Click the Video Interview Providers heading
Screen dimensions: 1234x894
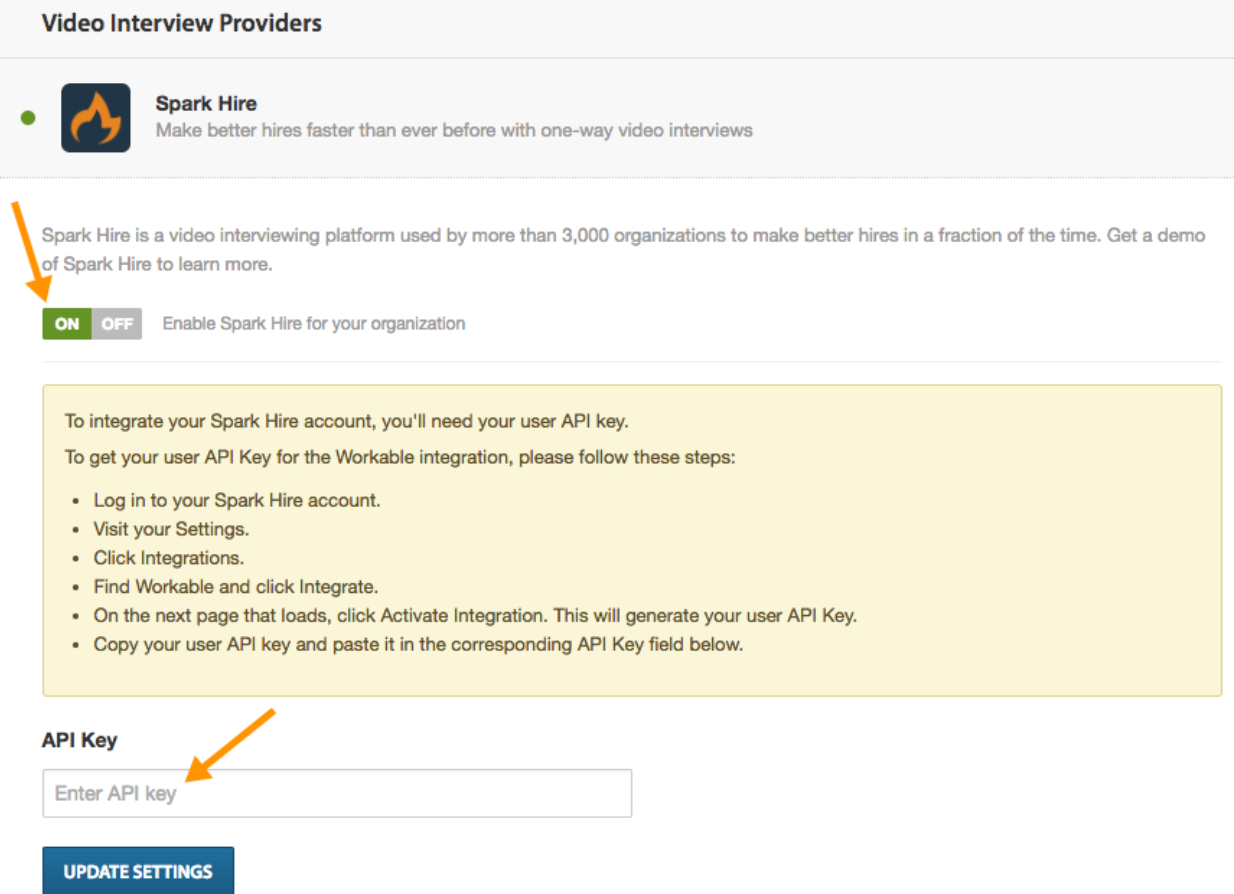pos(182,23)
